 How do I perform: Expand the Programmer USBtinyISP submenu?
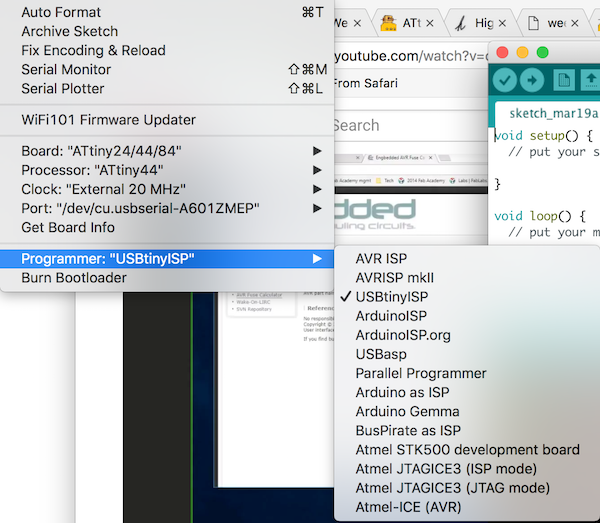(x=167, y=259)
